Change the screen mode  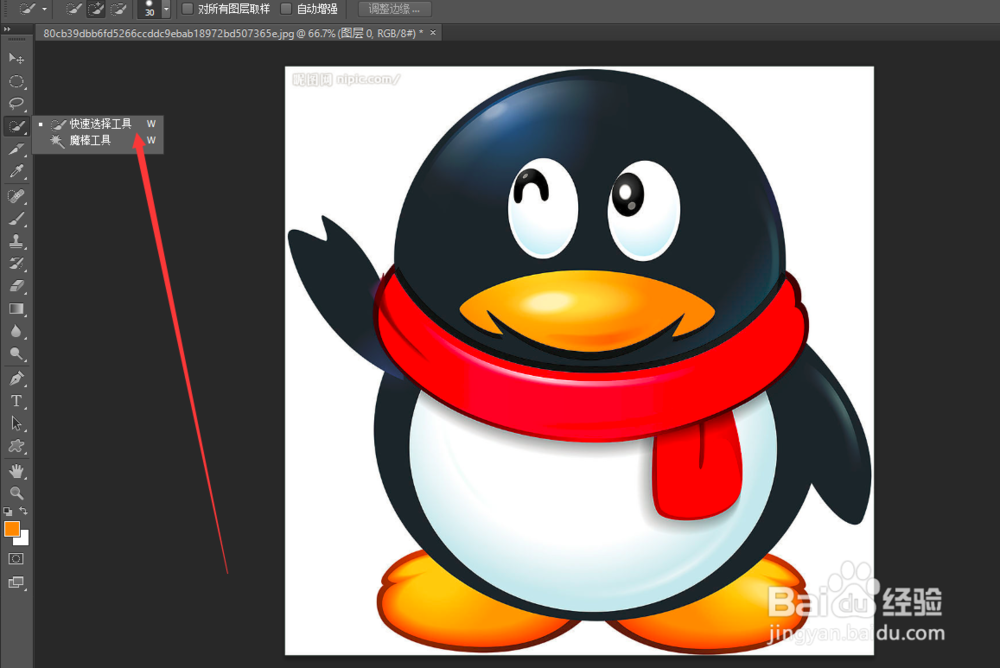point(16,582)
